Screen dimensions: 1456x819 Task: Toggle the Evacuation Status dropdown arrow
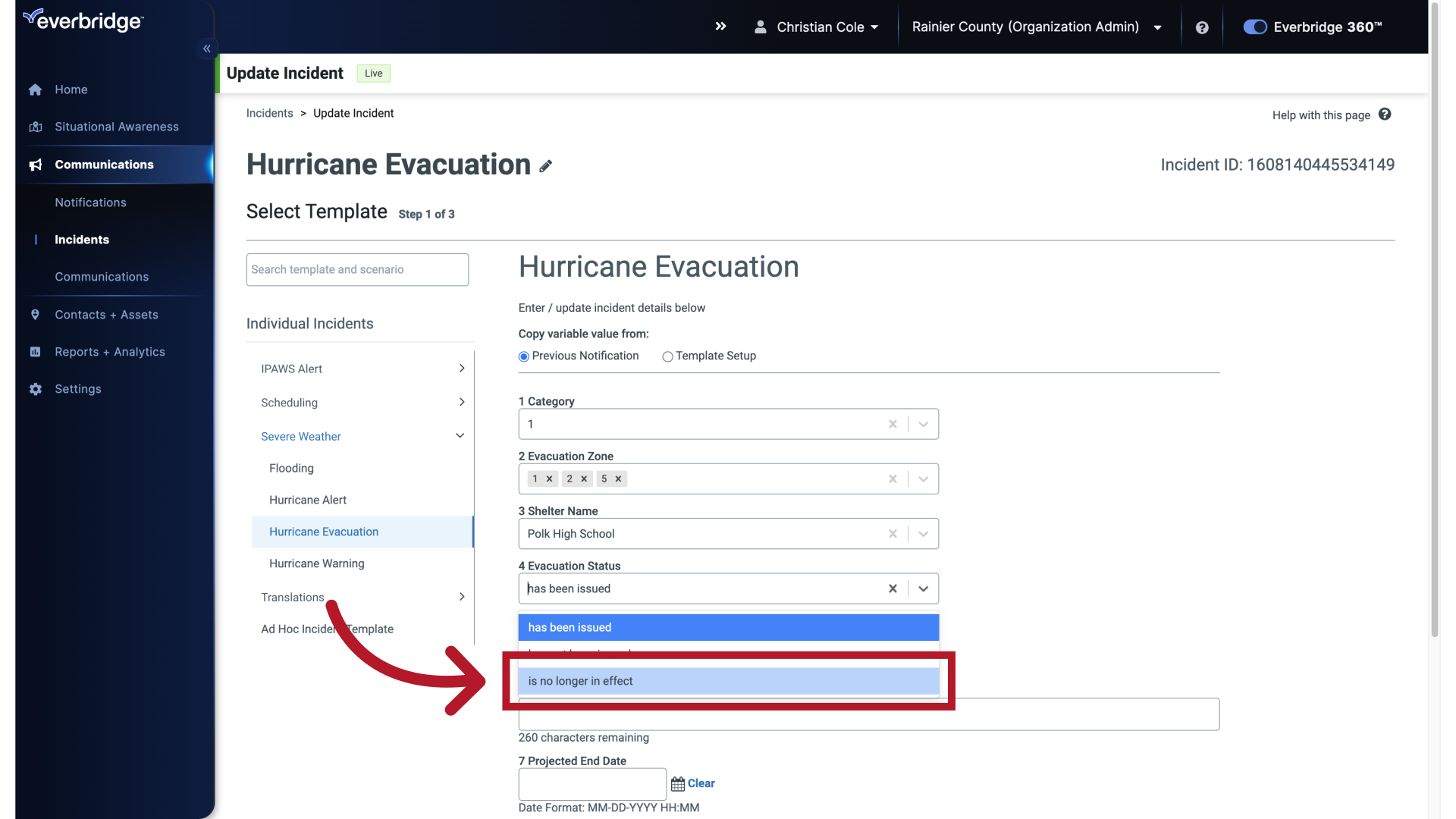pos(923,588)
